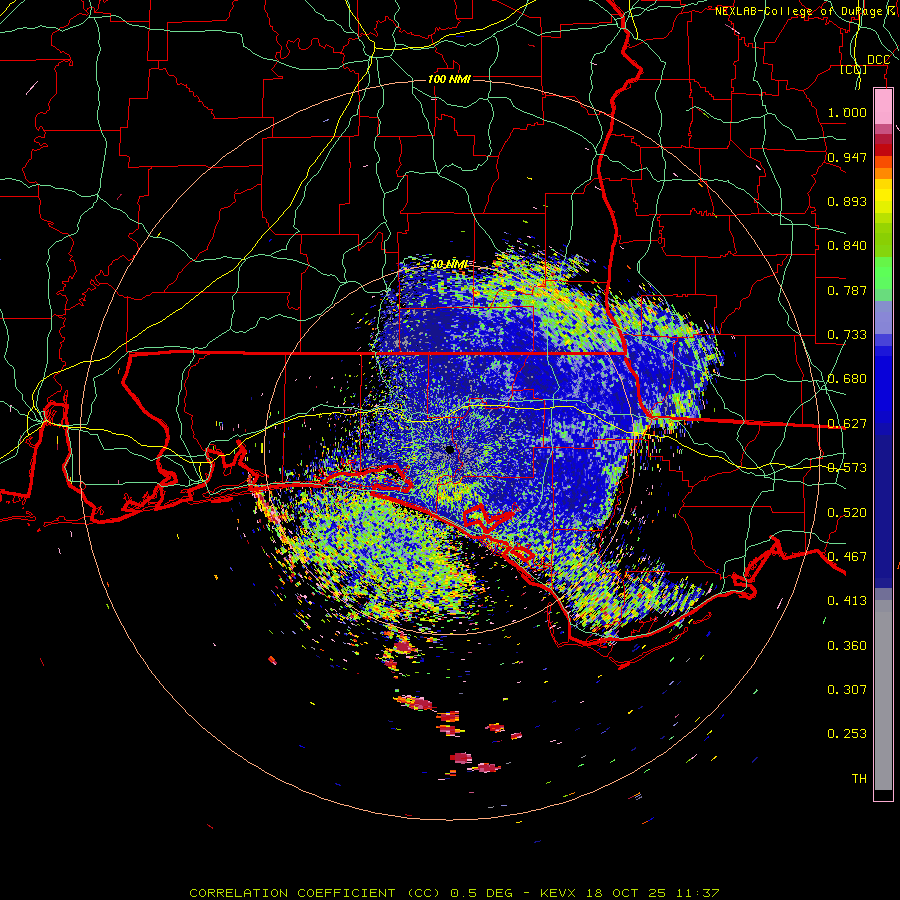Screen dimensions: 900x900
Task: Select the 0.840 scale value
Action: click(x=847, y=246)
